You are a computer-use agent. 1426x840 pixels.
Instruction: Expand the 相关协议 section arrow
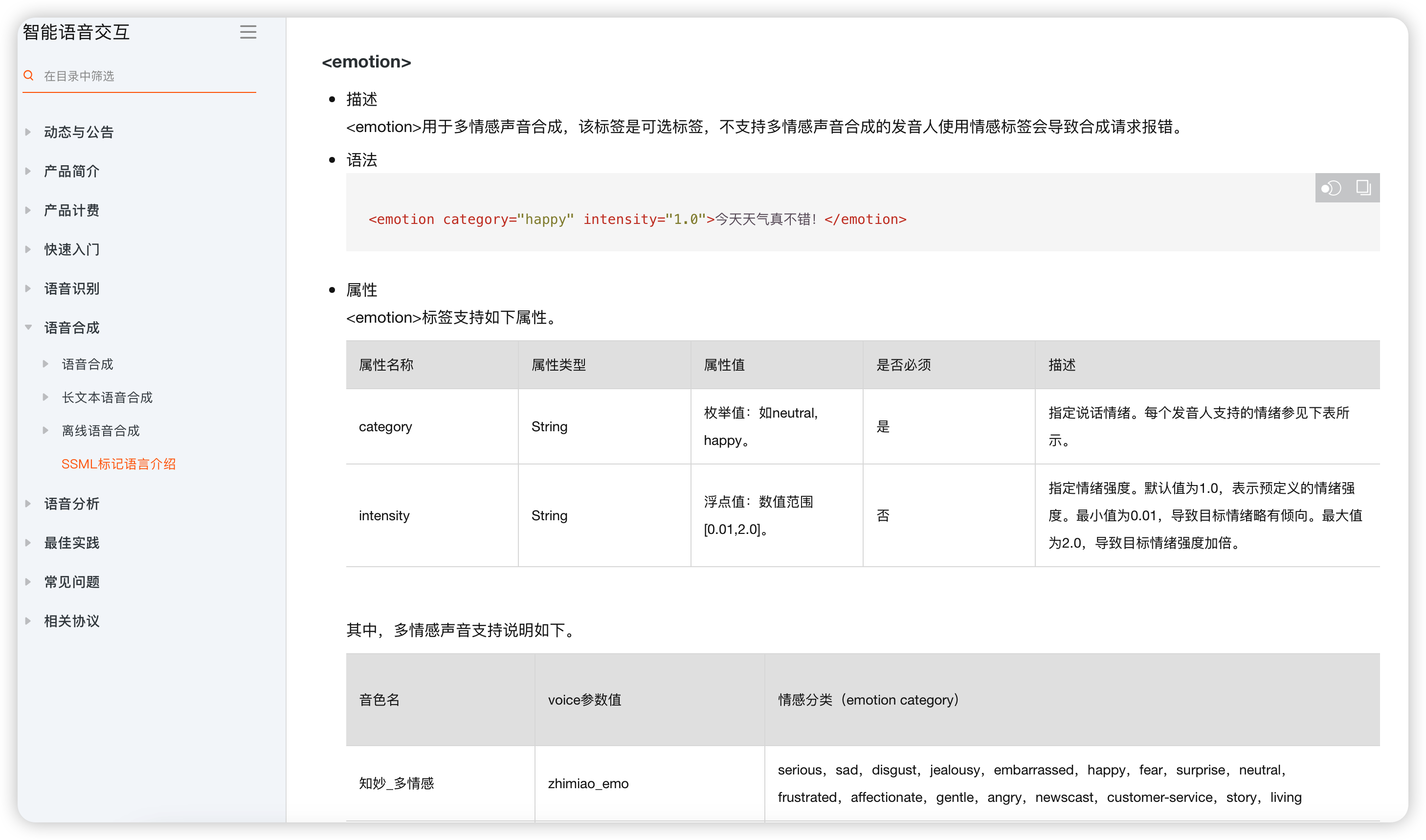[28, 621]
